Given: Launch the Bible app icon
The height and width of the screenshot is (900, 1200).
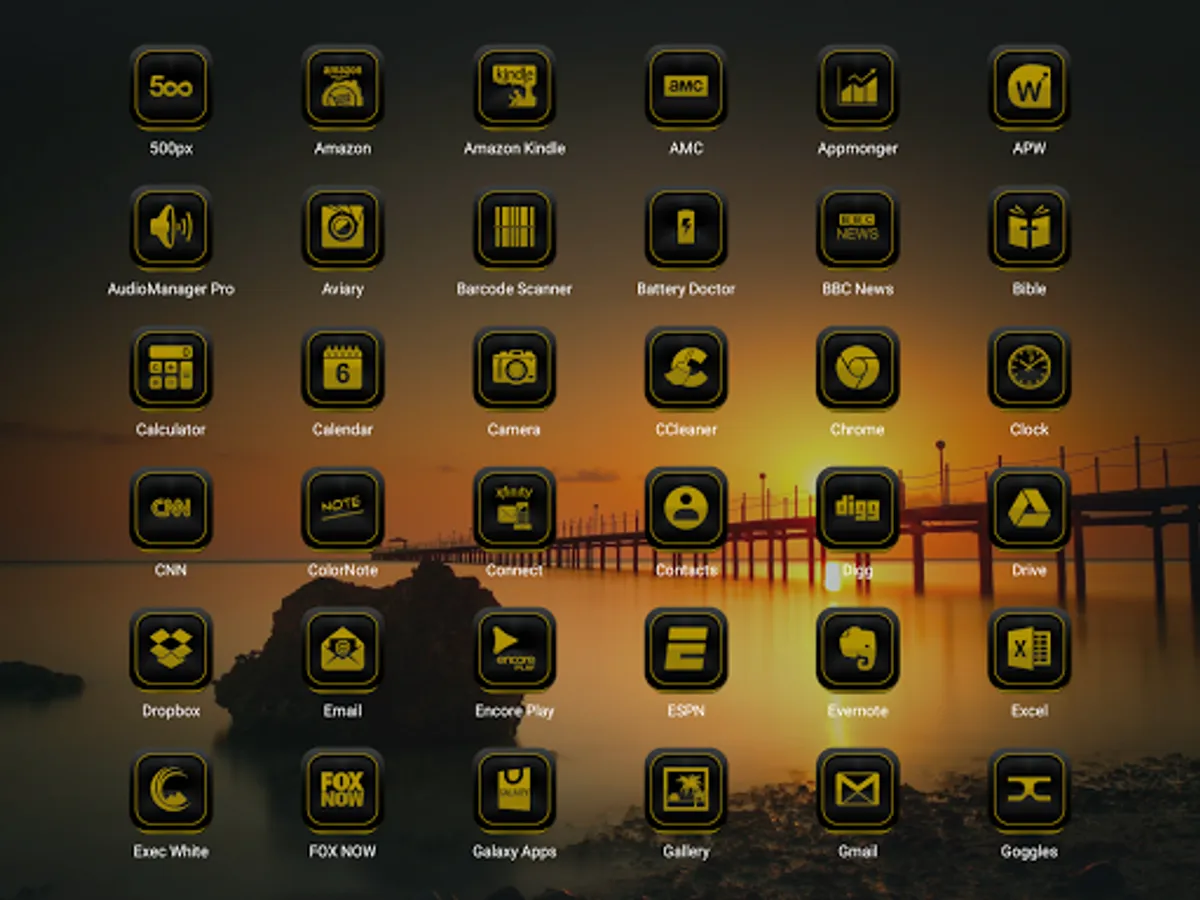Looking at the screenshot, I should point(1029,228).
